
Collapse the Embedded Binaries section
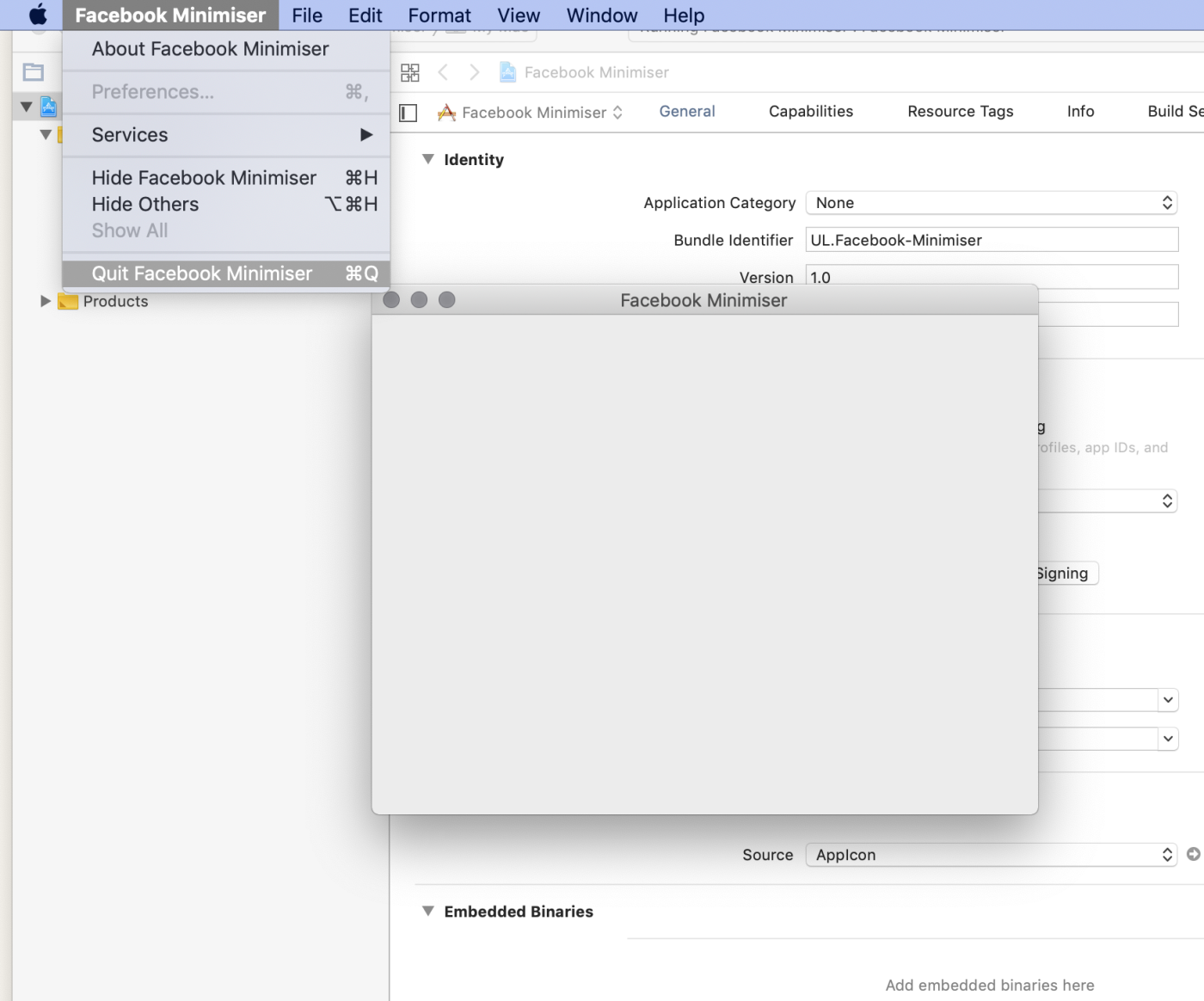pyautogui.click(x=427, y=911)
